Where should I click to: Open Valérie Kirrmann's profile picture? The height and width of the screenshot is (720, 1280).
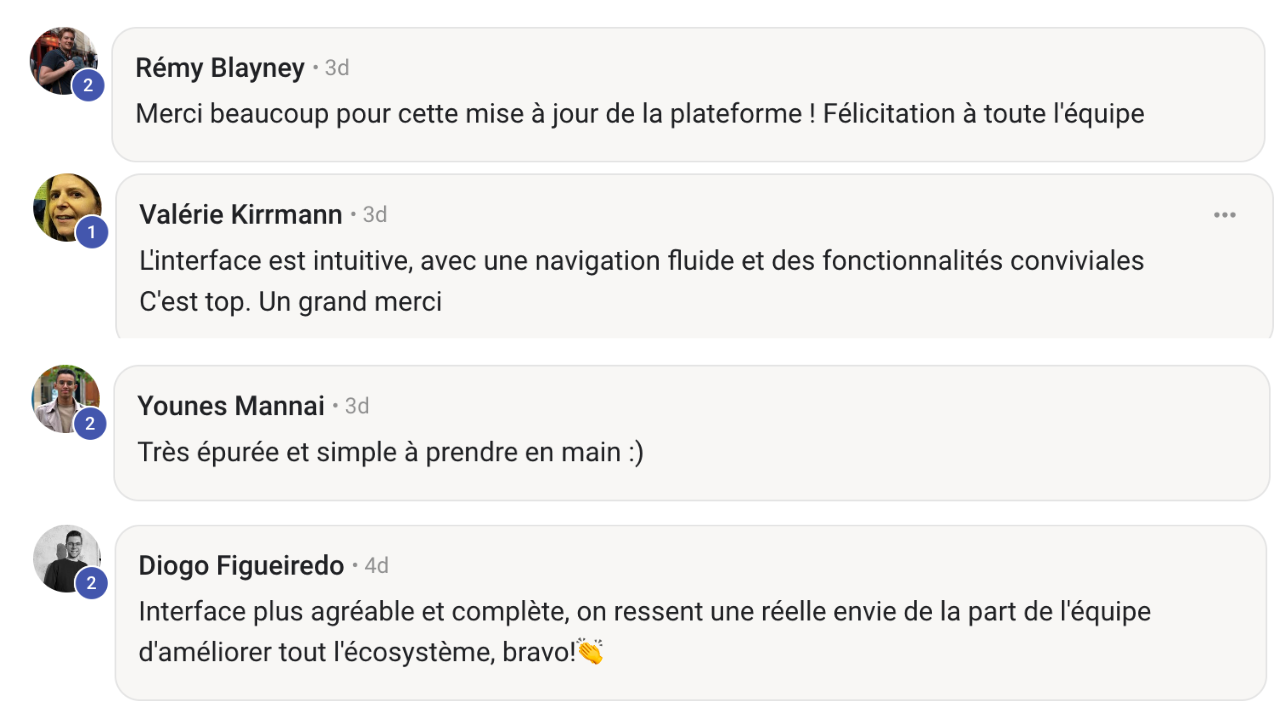click(67, 208)
